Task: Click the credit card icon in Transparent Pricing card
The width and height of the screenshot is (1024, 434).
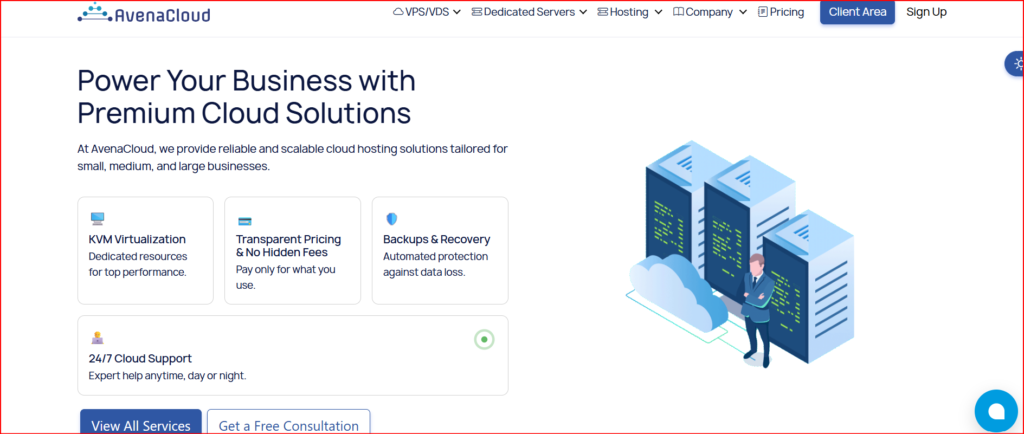Action: point(245,221)
